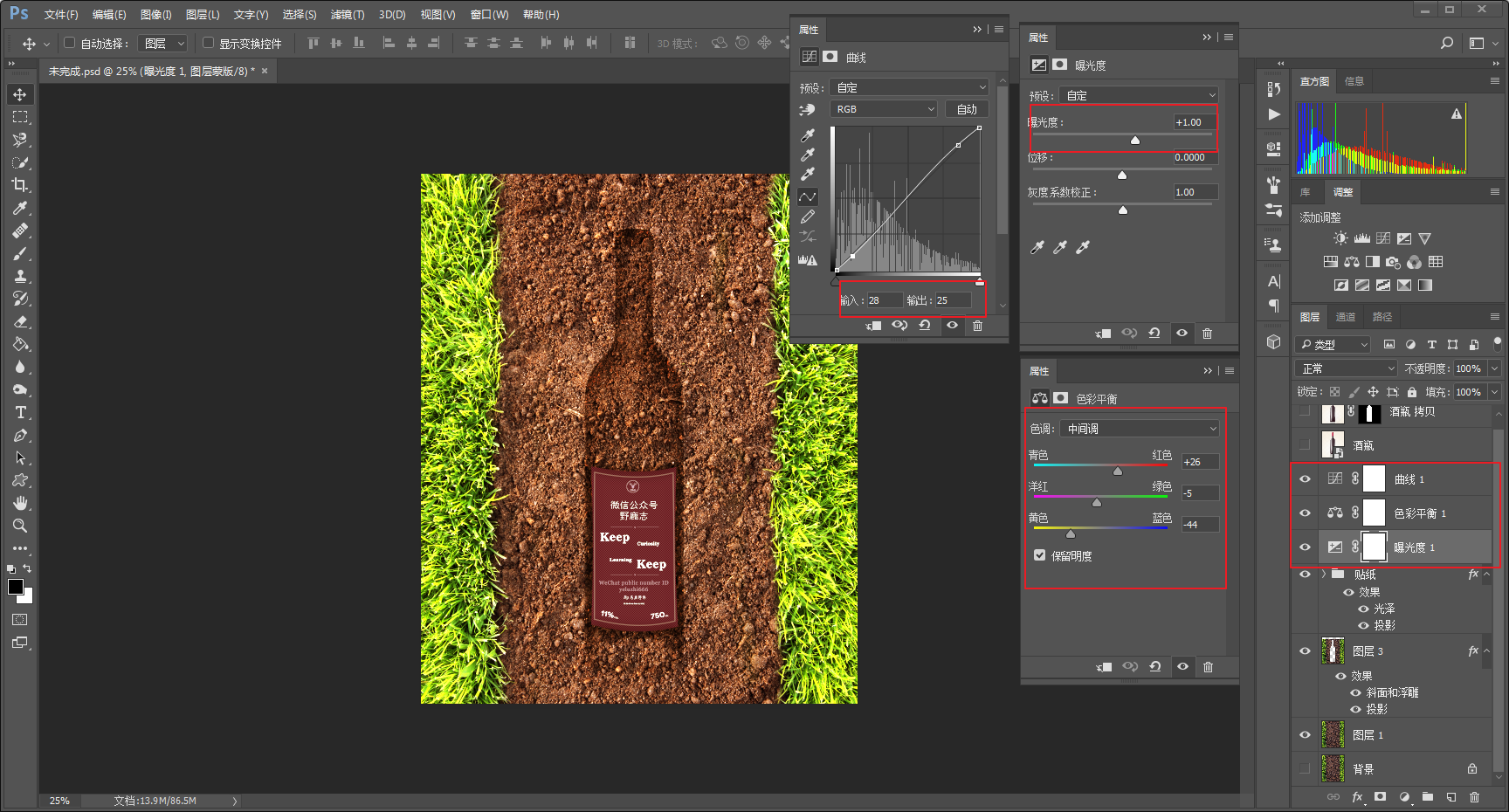Open the Curves 预设 dropdown

(909, 87)
